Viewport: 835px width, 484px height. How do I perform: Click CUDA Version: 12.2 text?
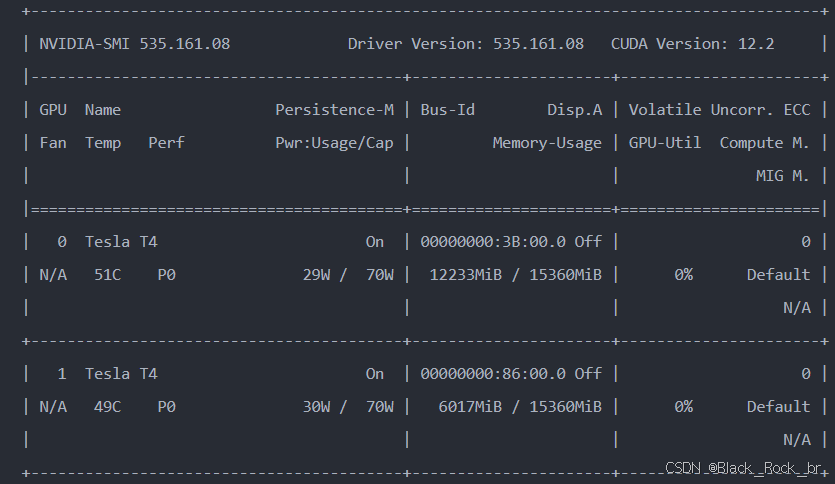pos(692,44)
